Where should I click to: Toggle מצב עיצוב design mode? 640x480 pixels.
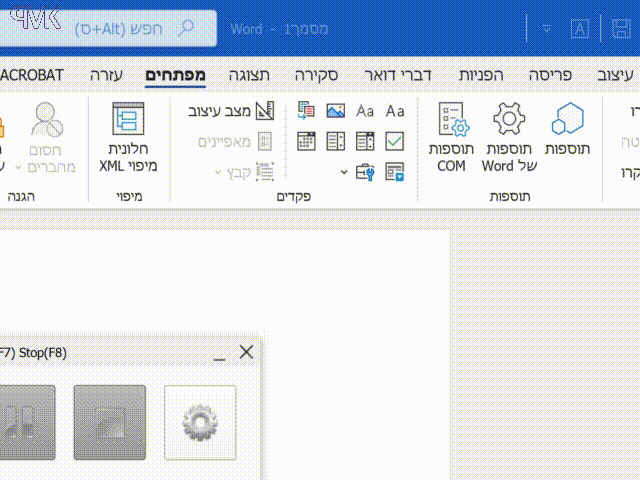tap(231, 111)
